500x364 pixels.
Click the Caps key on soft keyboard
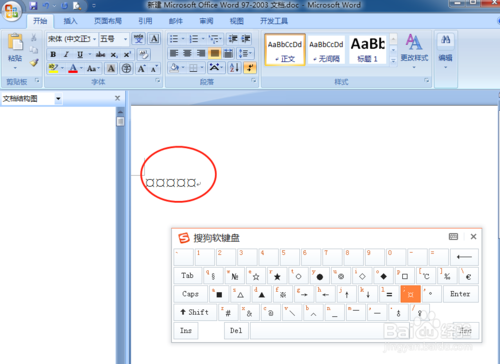click(x=190, y=294)
